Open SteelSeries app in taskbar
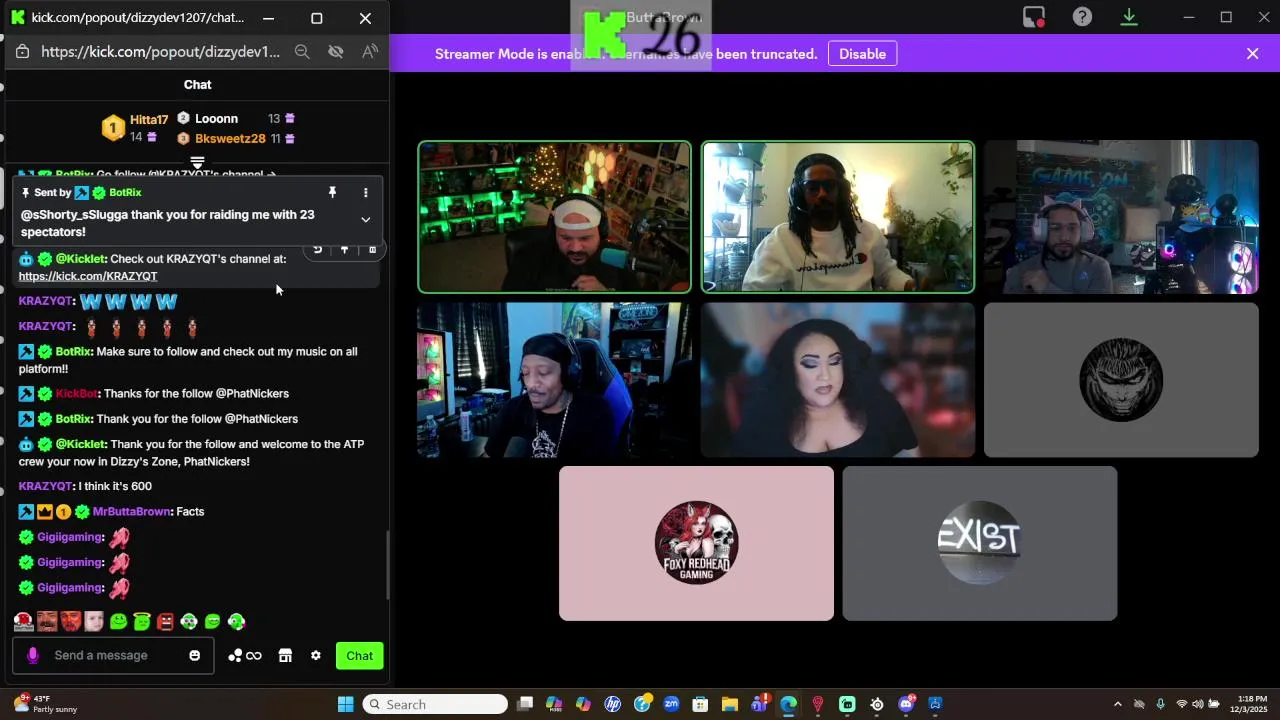 pos(877,704)
